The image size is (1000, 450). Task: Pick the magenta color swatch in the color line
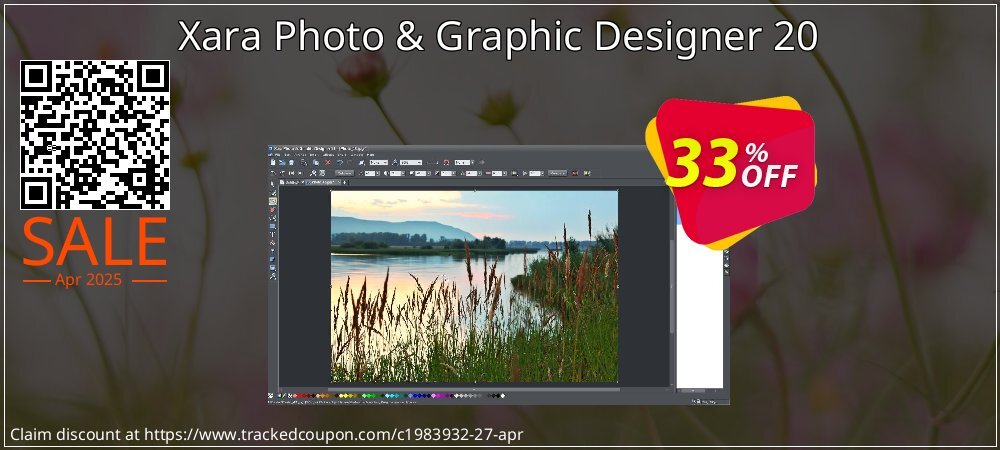(x=438, y=396)
